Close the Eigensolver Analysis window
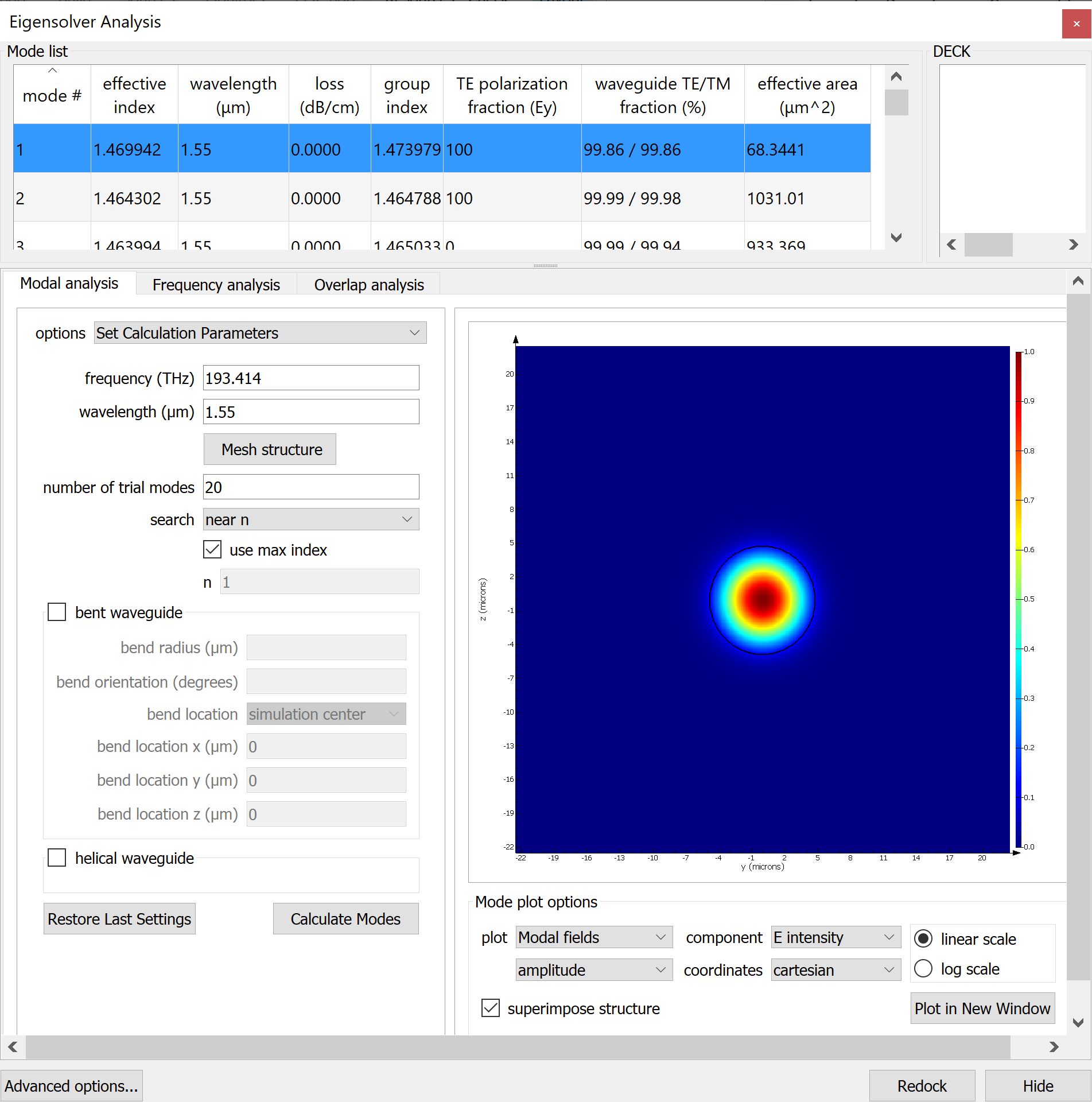Viewport: 1092px width, 1102px height. 1077,24
